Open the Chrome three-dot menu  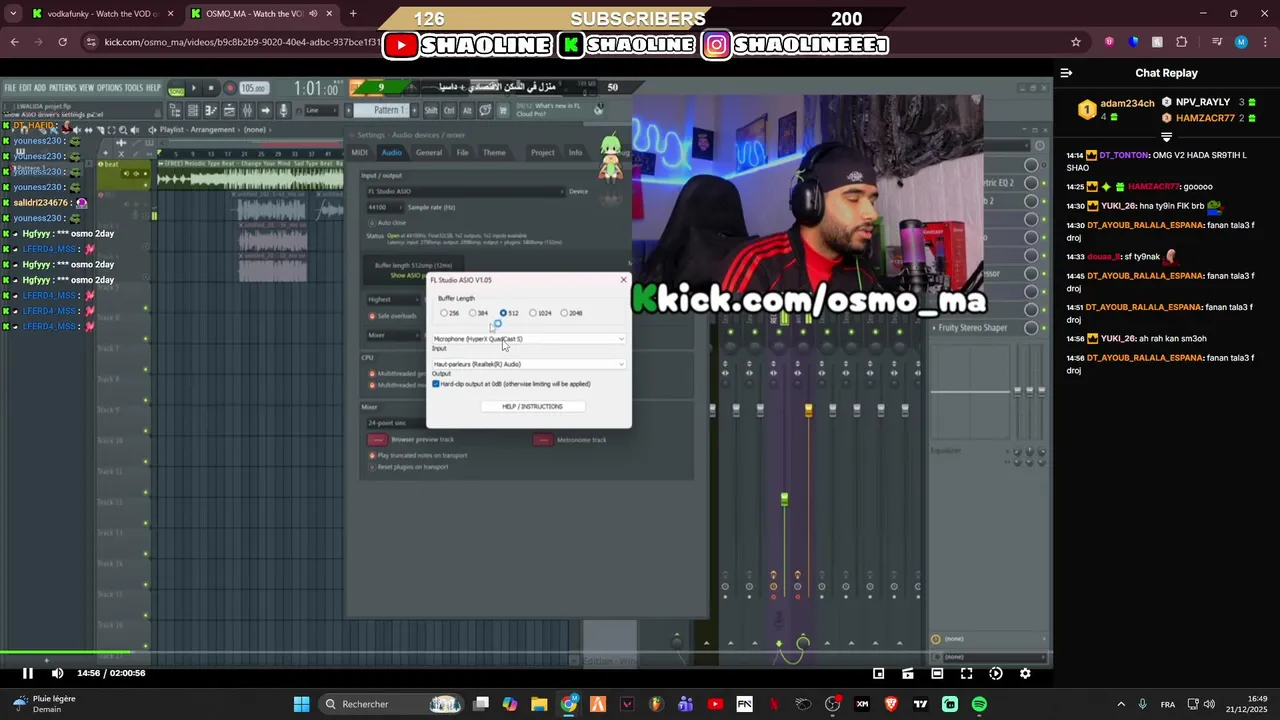[1264, 42]
